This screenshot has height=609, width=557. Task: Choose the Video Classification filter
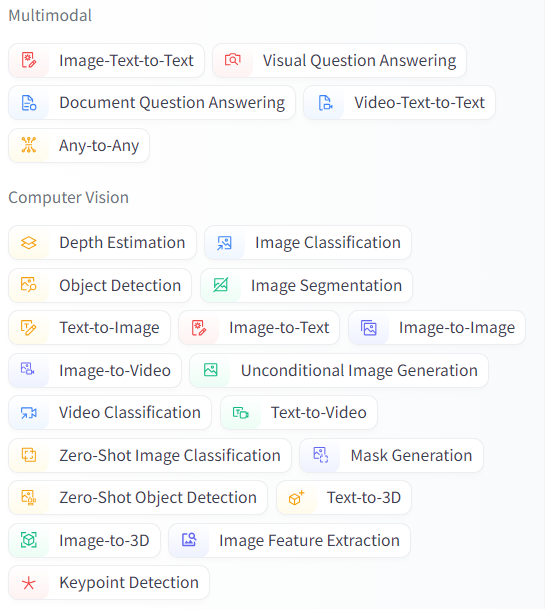(x=110, y=412)
